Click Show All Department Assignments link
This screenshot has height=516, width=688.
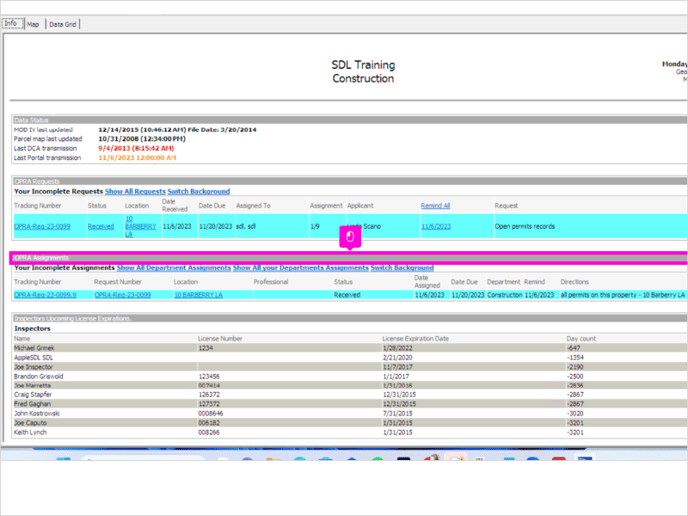(x=174, y=268)
